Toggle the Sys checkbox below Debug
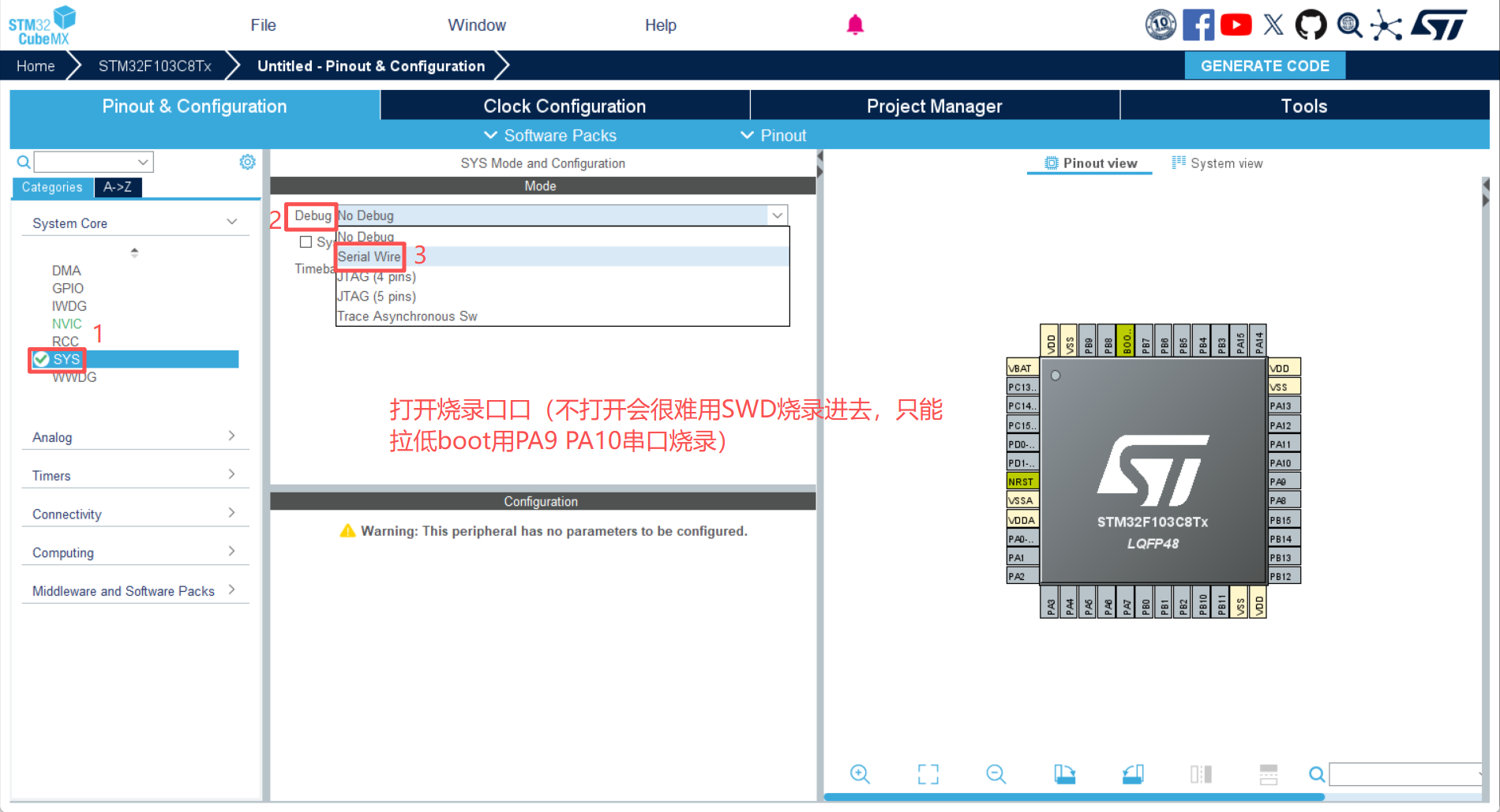1500x812 pixels. click(306, 242)
